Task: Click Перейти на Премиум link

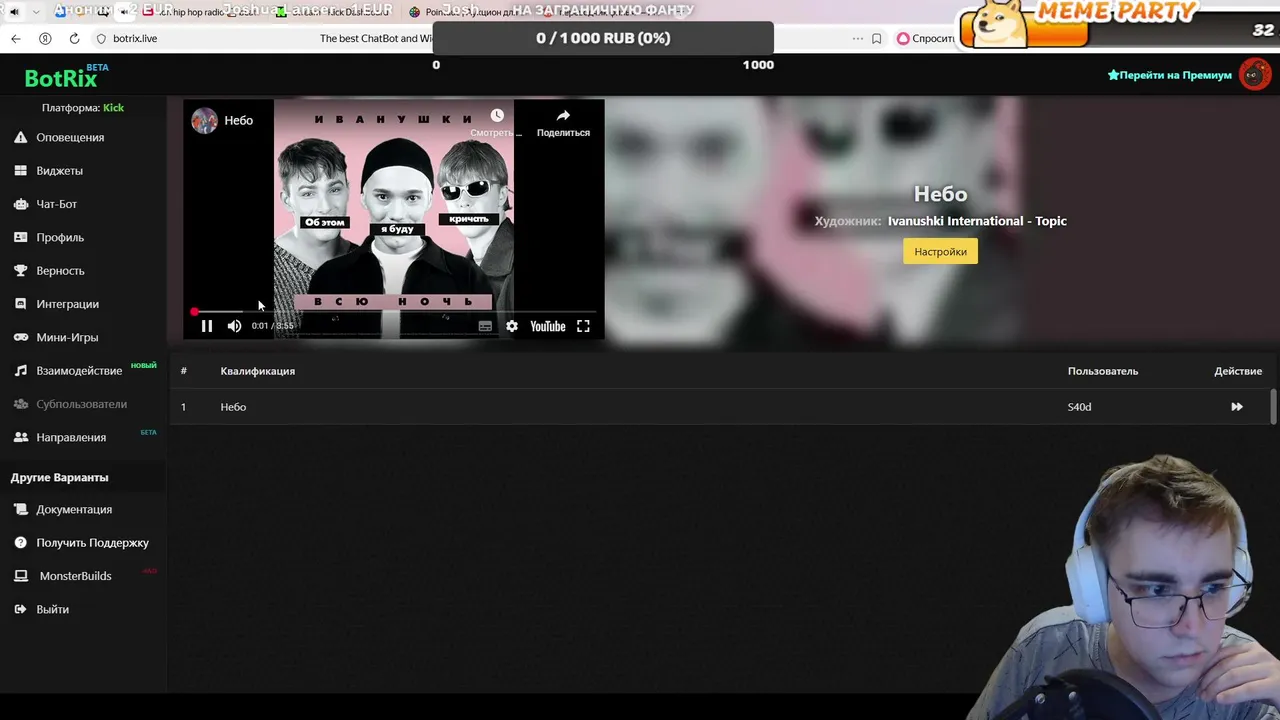Action: (x=1169, y=75)
